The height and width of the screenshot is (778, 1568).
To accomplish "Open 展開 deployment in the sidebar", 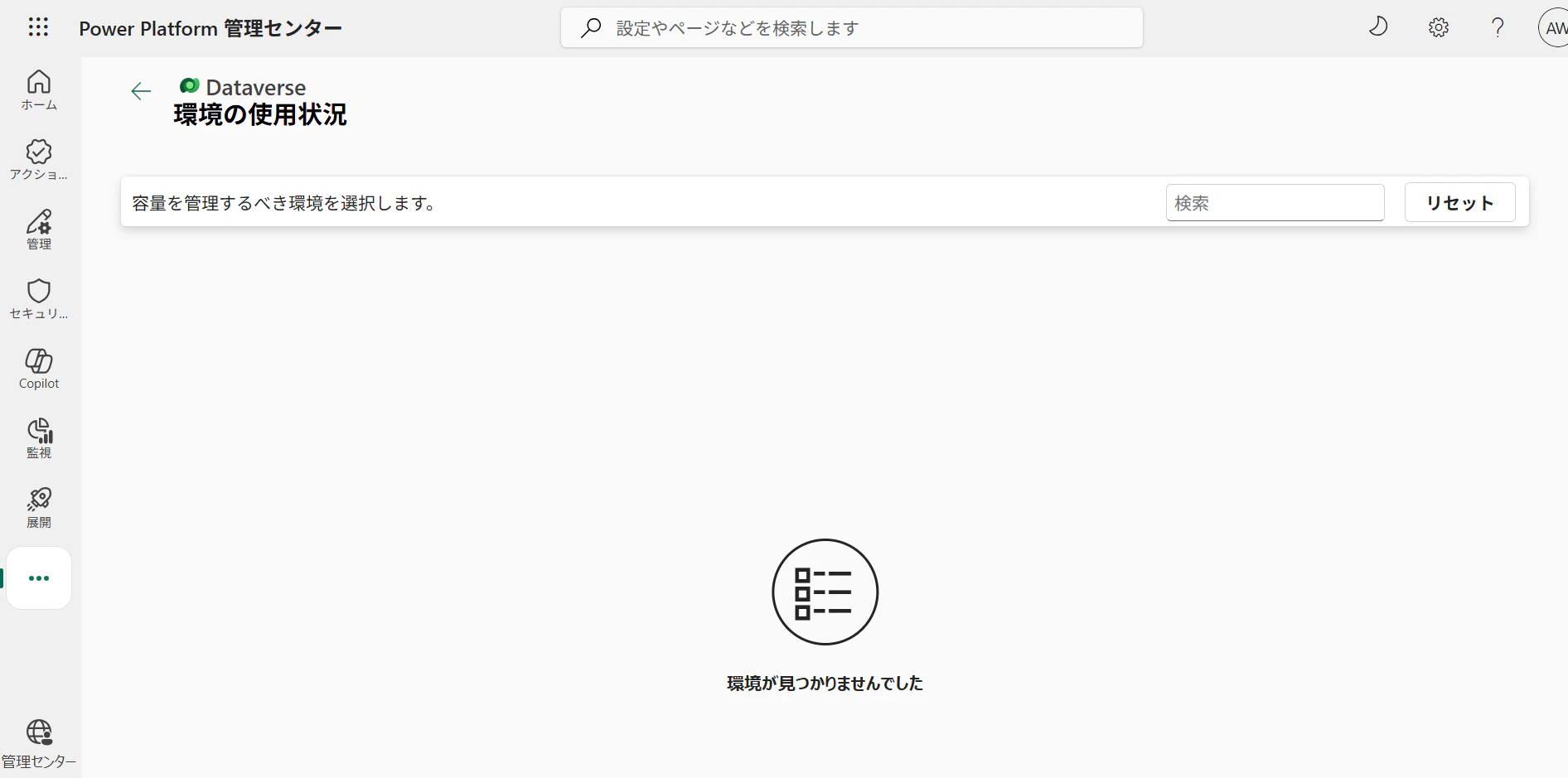I will (x=39, y=508).
